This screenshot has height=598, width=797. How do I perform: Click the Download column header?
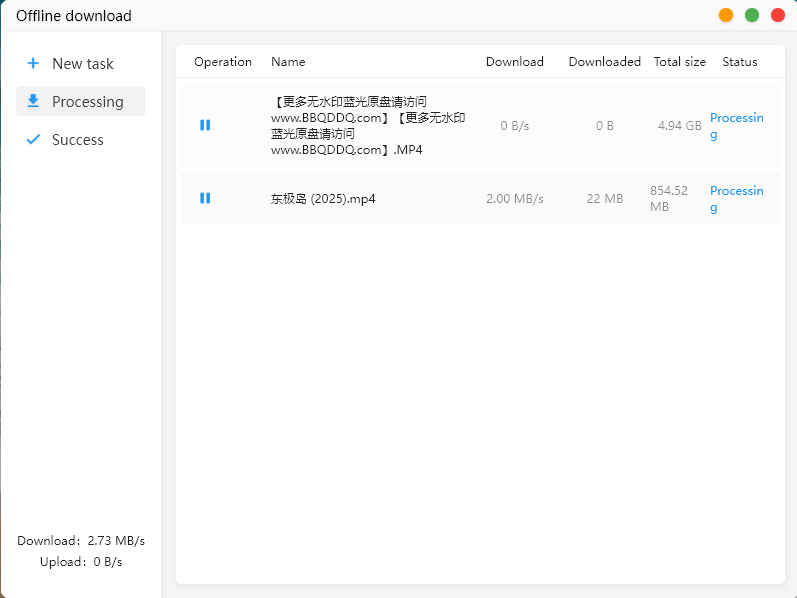(x=514, y=62)
